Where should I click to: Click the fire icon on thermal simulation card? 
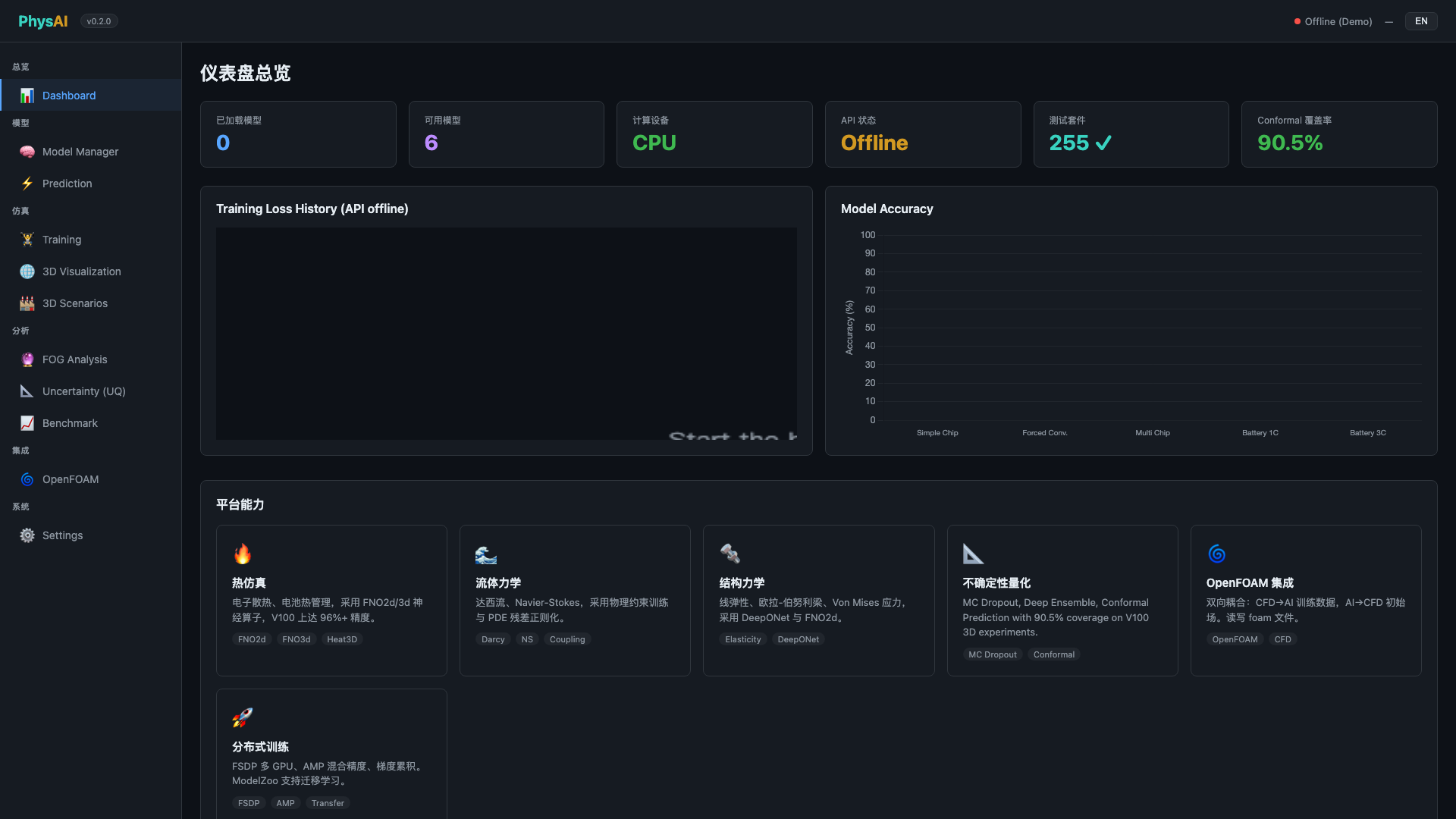[243, 554]
